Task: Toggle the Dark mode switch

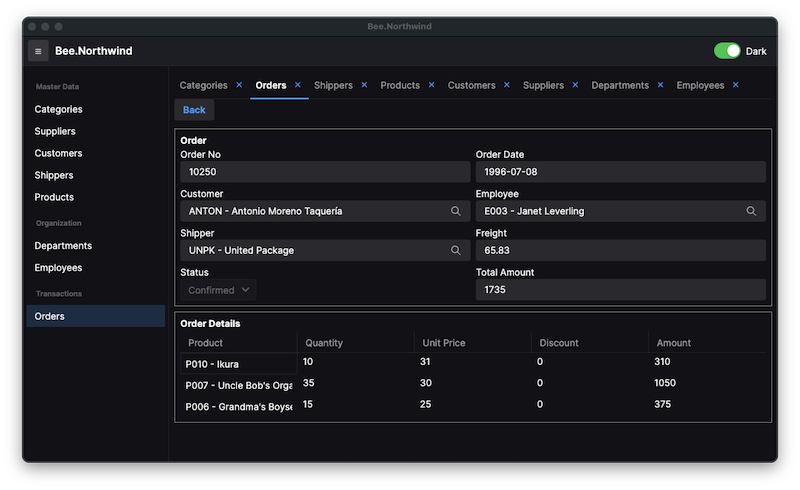Action: [727, 51]
